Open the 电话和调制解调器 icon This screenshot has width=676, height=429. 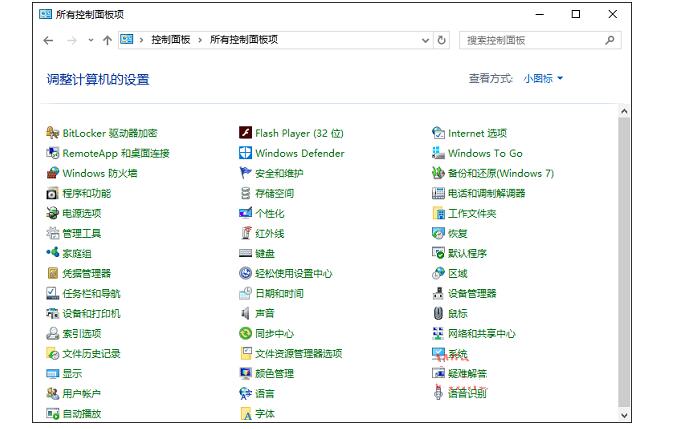coord(438,193)
